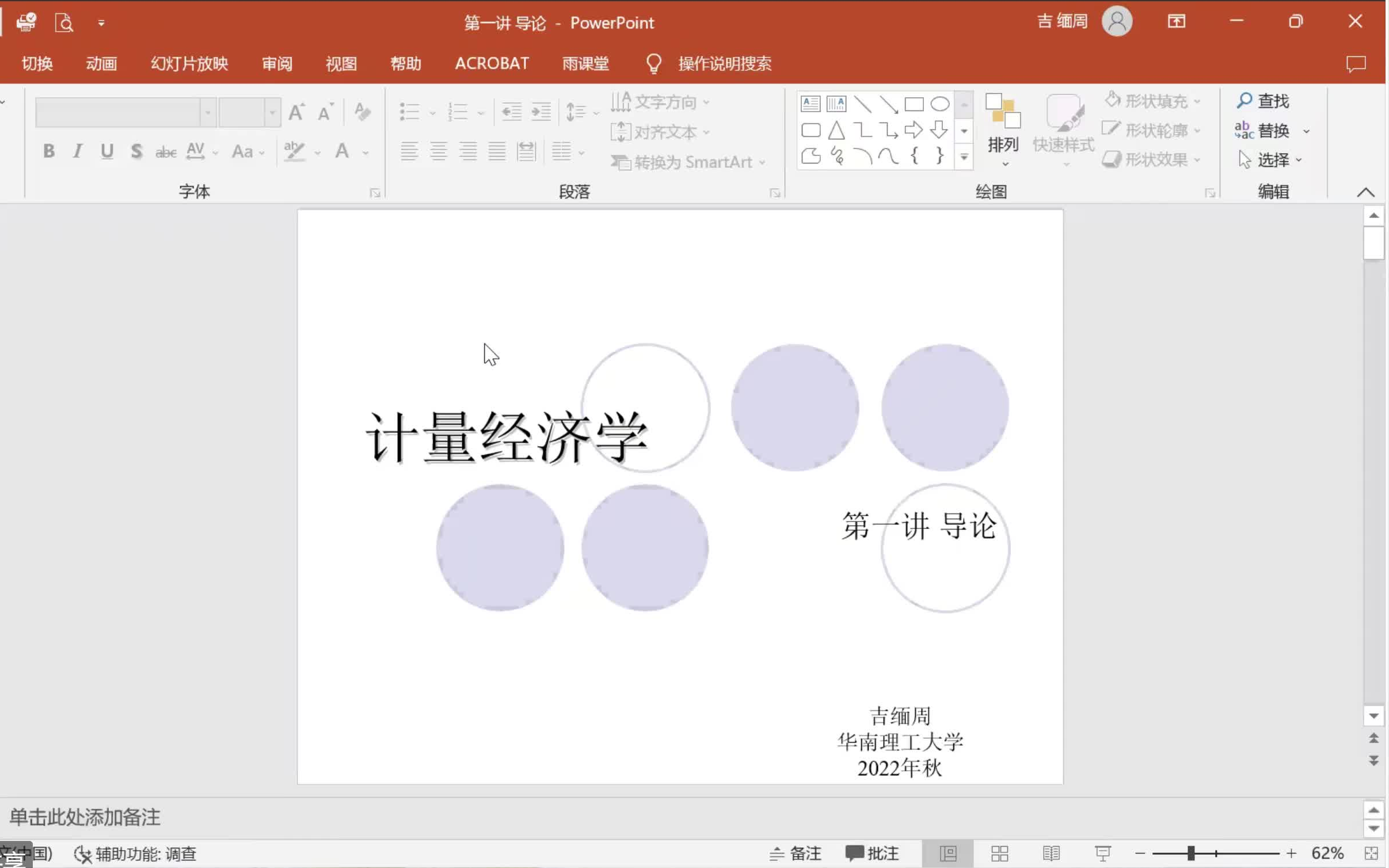Toggle justify text alignment
Image resolution: width=1389 pixels, height=868 pixels.
click(497, 151)
